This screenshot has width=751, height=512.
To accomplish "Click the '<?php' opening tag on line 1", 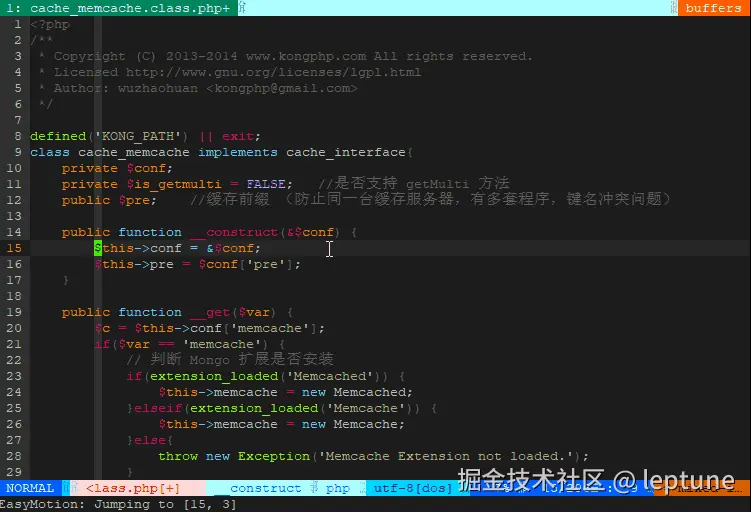I will [50, 24].
